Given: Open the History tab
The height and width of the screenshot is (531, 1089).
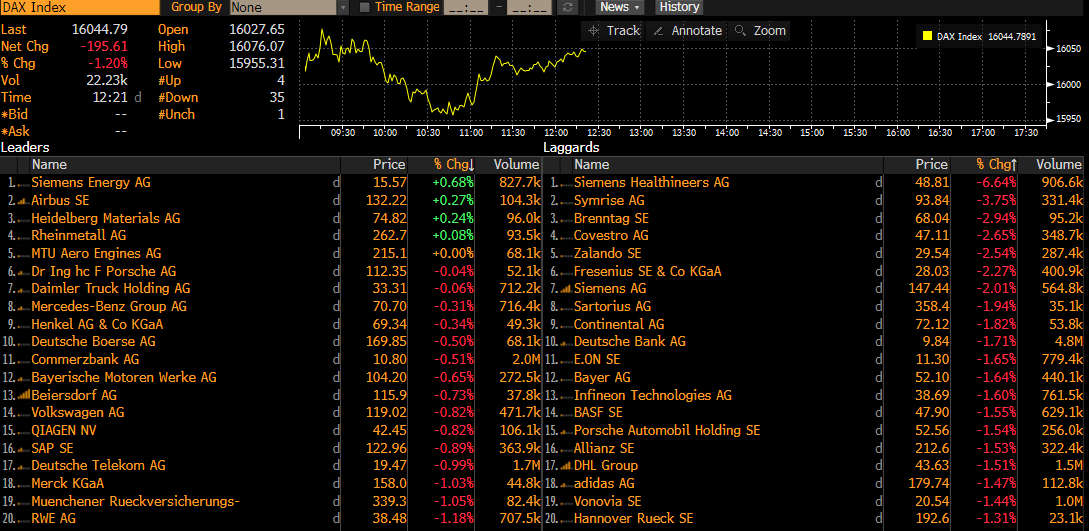Looking at the screenshot, I should tap(679, 7).
